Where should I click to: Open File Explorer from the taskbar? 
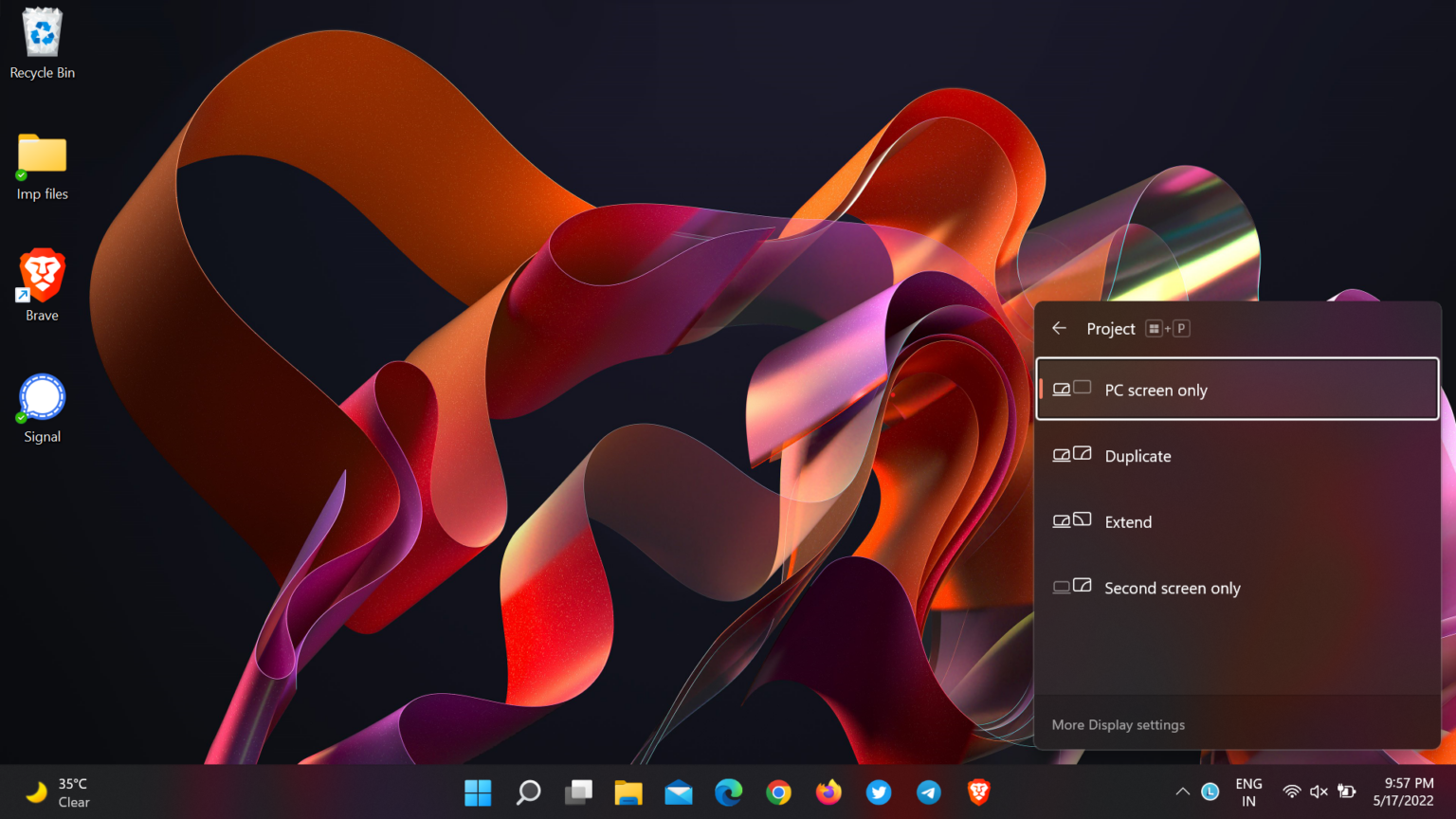click(x=628, y=792)
